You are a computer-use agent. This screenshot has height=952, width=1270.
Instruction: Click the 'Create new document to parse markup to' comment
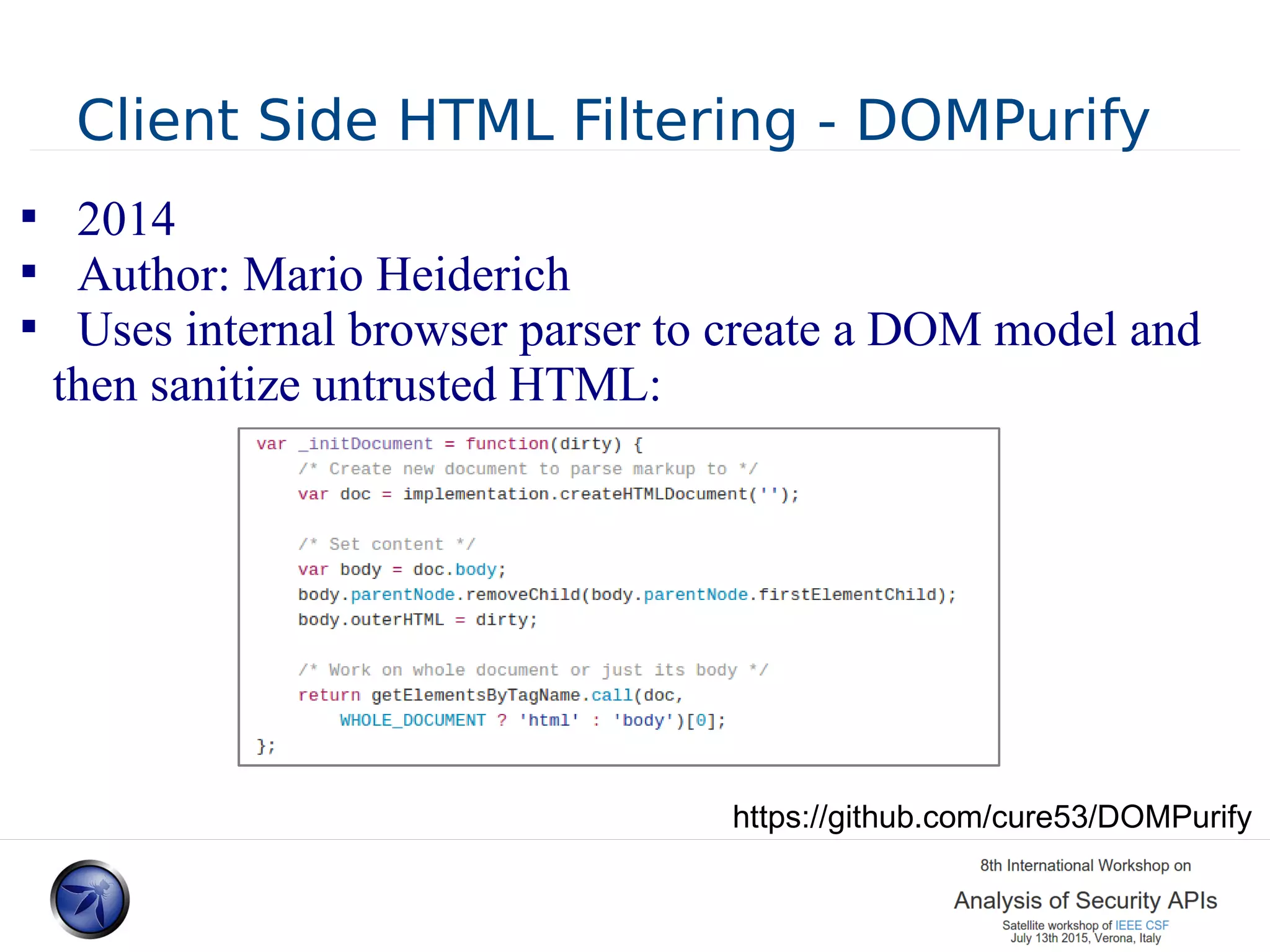click(528, 469)
